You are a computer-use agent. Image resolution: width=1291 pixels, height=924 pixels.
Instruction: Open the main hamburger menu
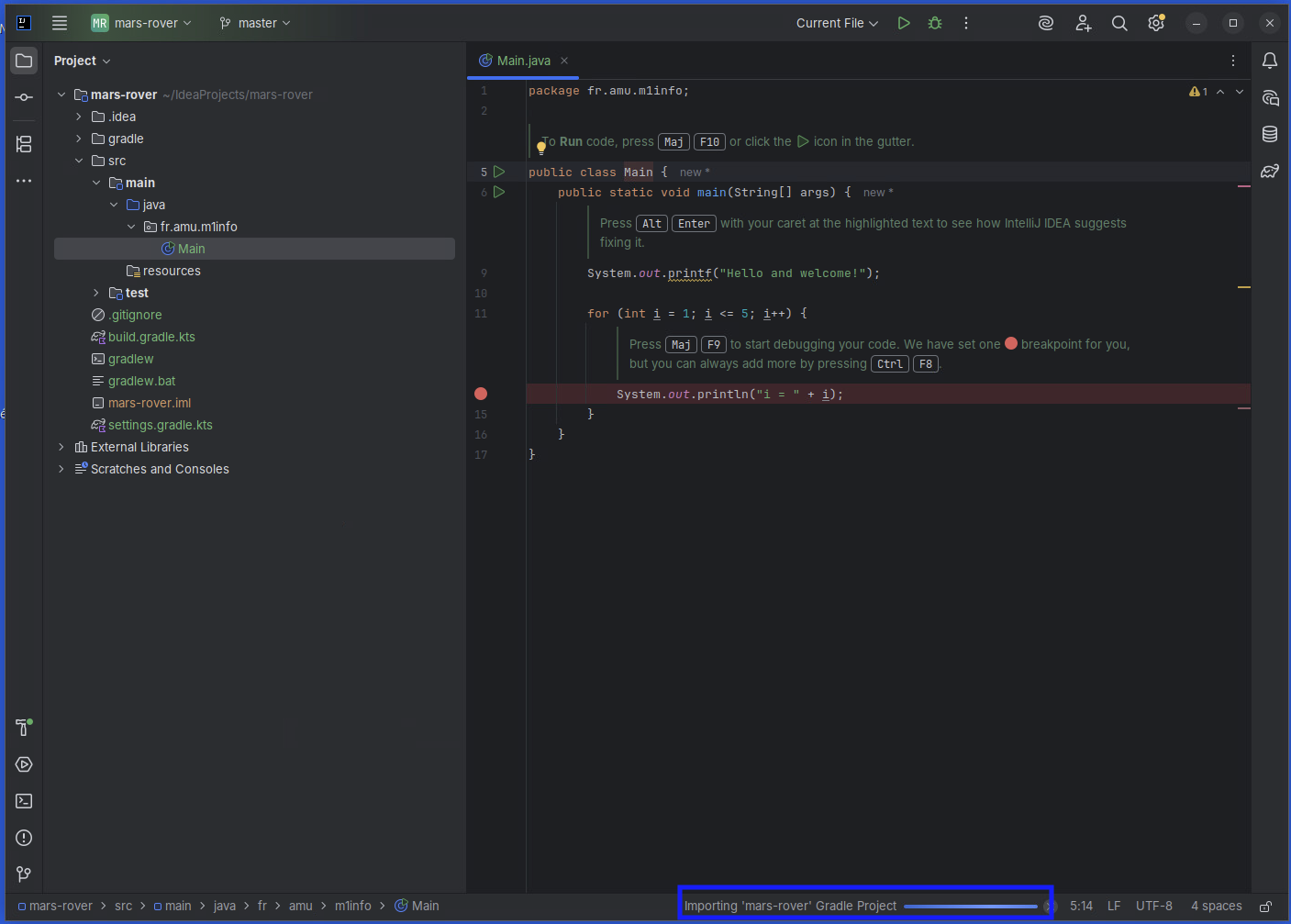click(60, 23)
